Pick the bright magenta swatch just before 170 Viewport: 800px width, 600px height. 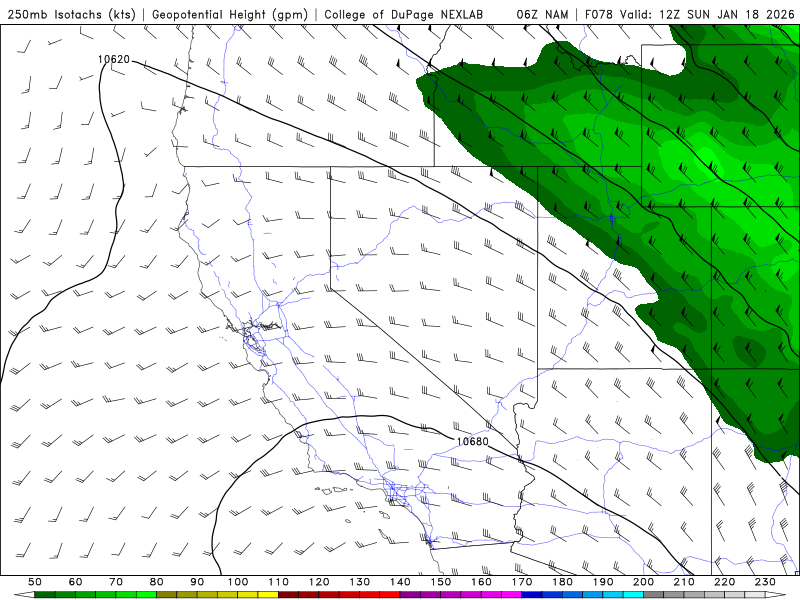[x=512, y=595]
